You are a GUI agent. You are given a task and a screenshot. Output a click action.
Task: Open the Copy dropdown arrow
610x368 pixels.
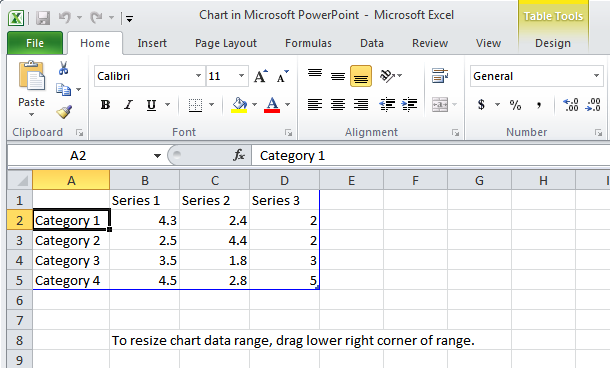click(79, 89)
